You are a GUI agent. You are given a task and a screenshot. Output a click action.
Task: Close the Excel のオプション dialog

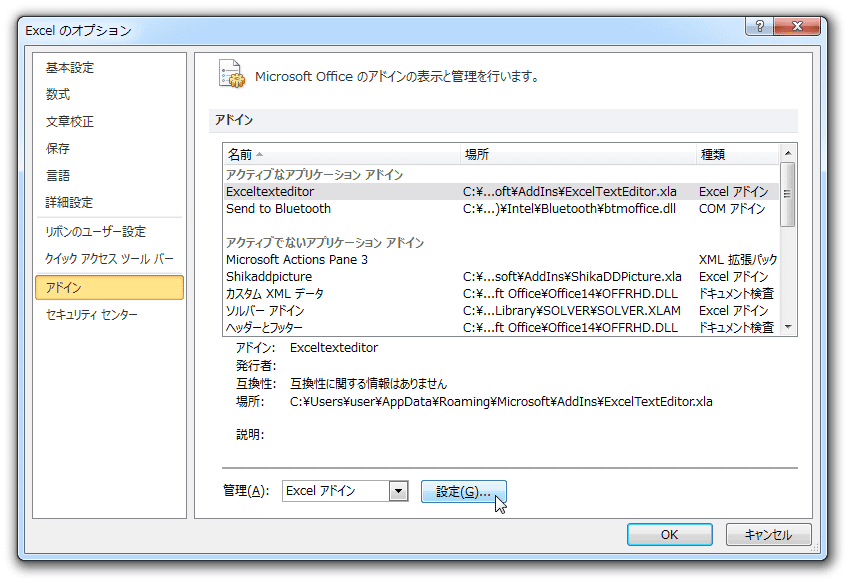797,26
